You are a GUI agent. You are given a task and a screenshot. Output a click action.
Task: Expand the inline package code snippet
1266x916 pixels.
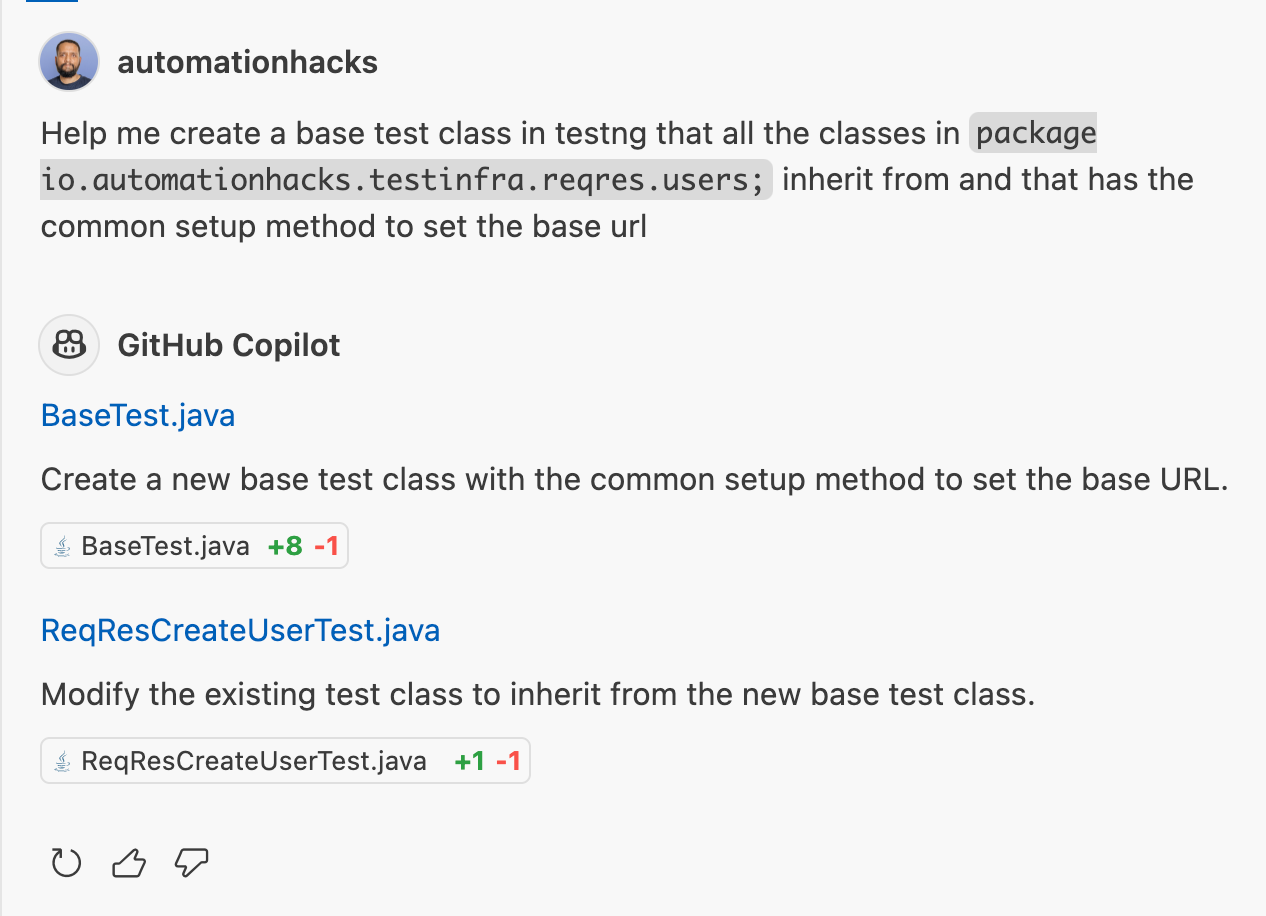pos(404,179)
